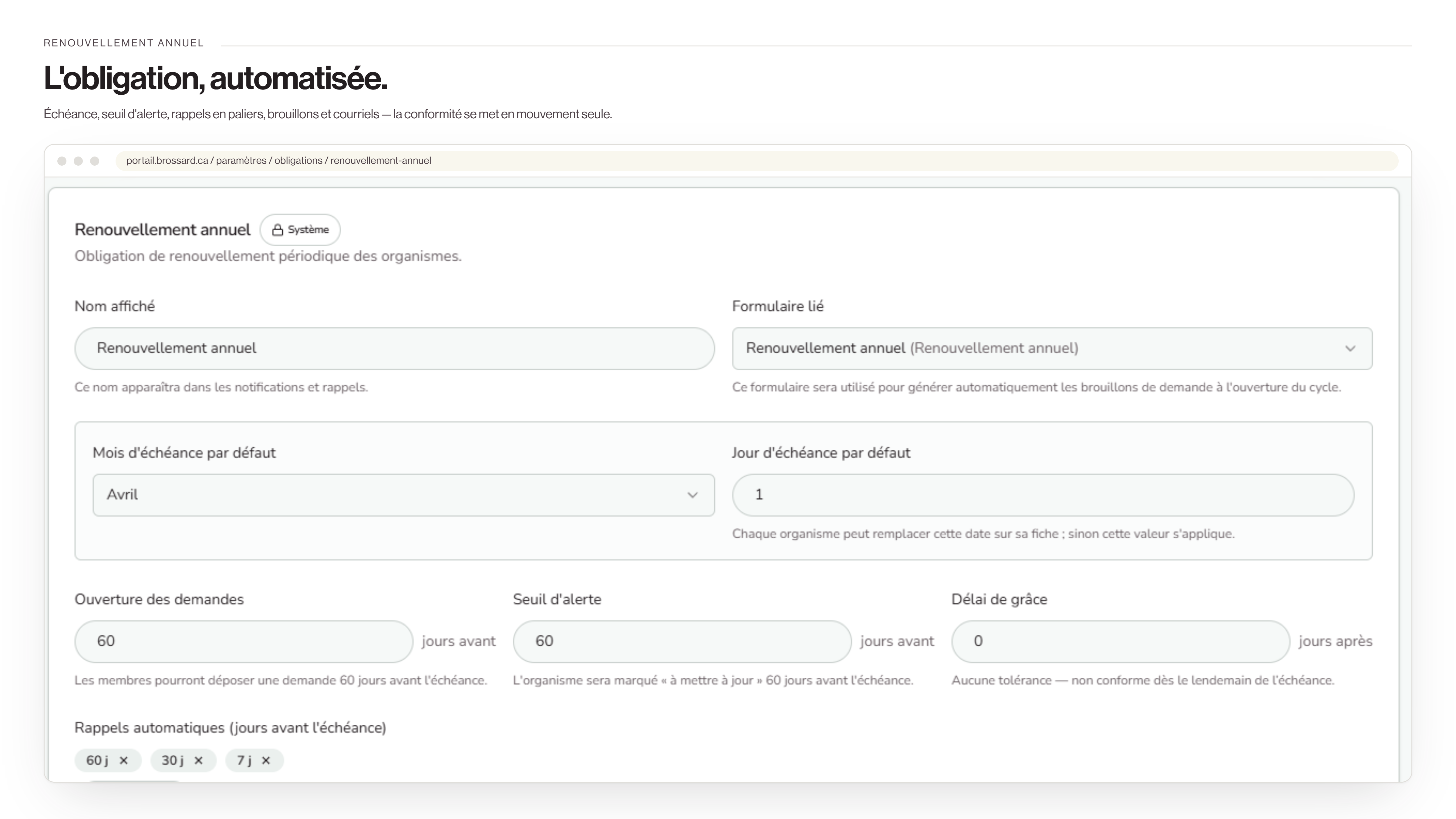The width and height of the screenshot is (1456, 819).
Task: Click the lock icon in Système badge
Action: point(278,230)
